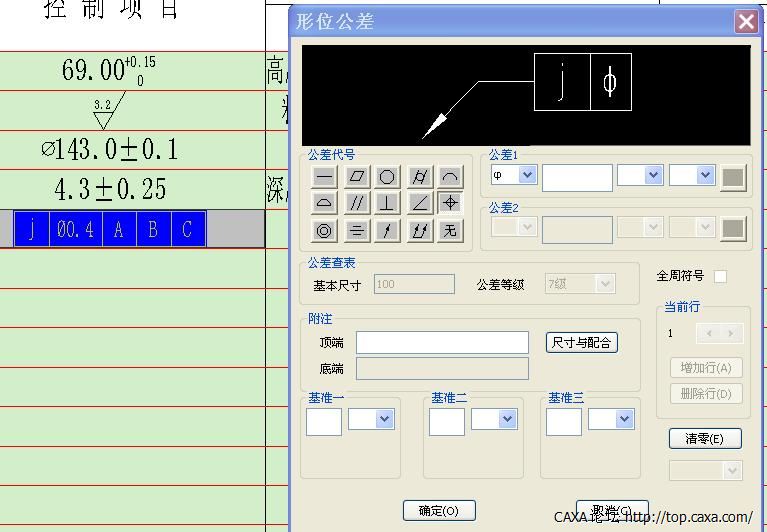Viewport: 767px width, 532px height.
Task: Select the parallelism double-slash symbol
Action: tap(356, 203)
